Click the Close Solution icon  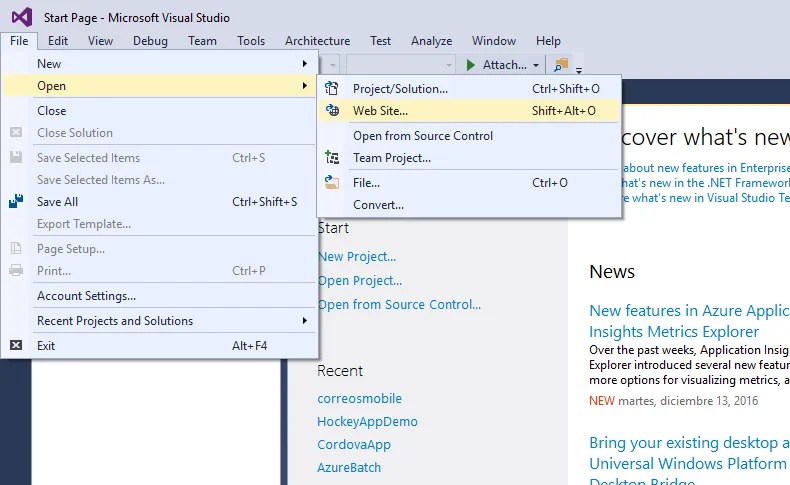(16, 132)
